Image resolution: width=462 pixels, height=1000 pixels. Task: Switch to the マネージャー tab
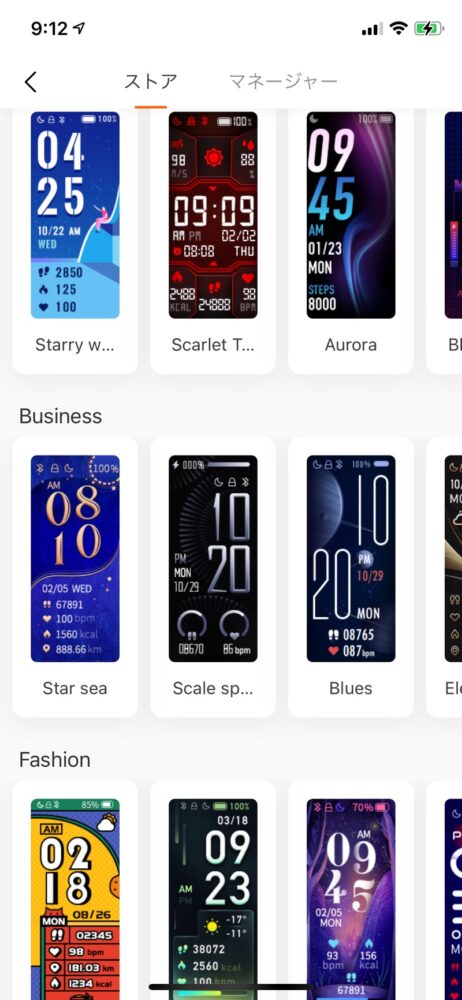tap(283, 81)
